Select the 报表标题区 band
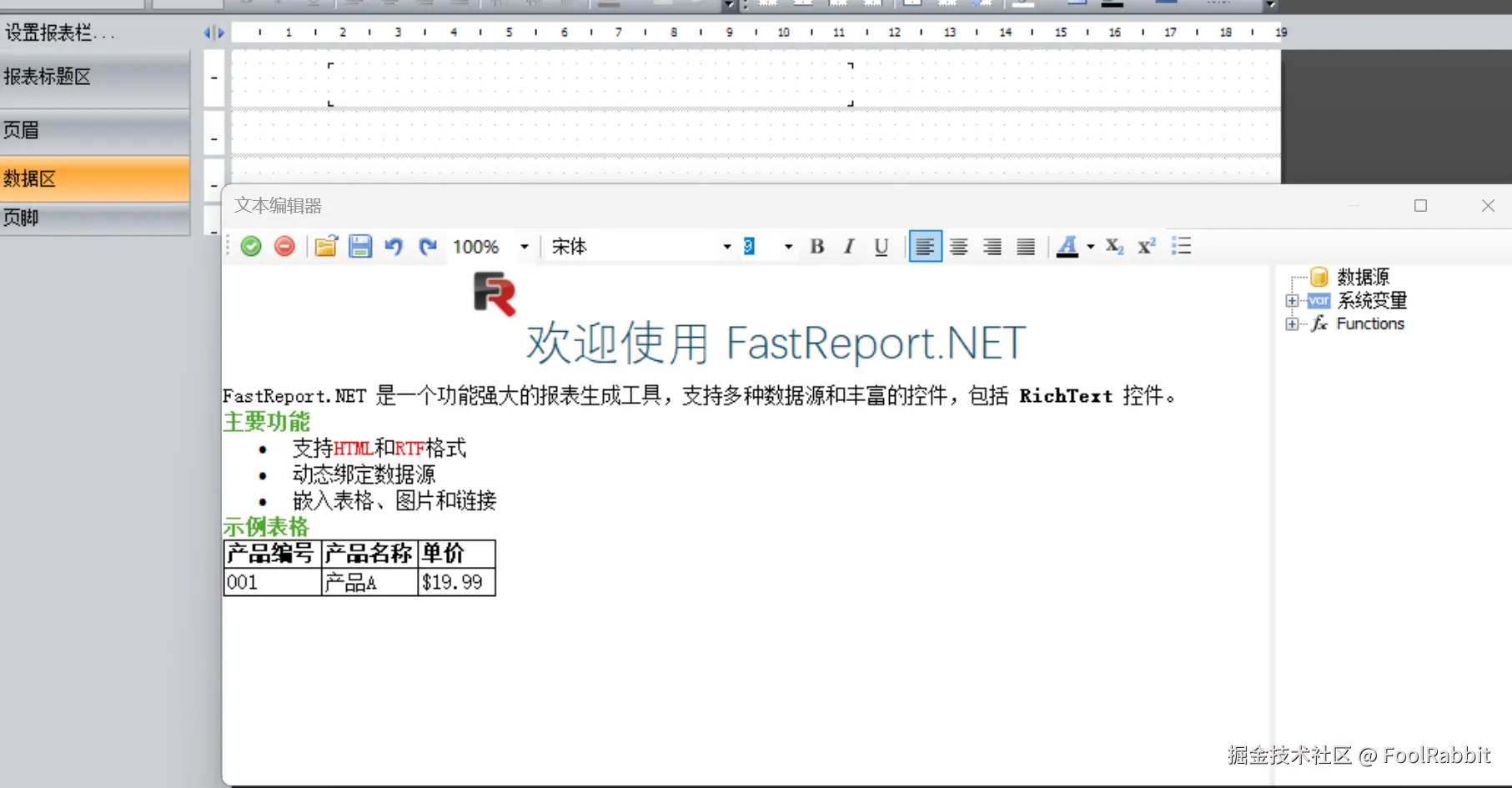 [95, 78]
